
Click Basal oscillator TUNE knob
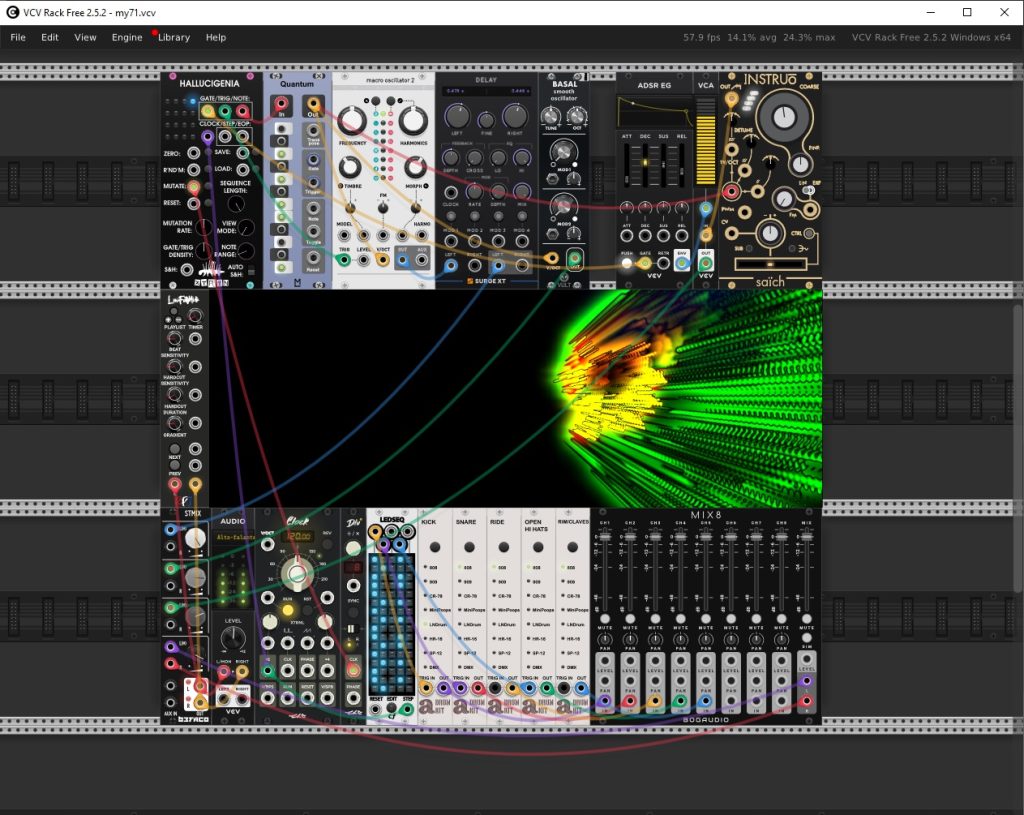[x=551, y=117]
